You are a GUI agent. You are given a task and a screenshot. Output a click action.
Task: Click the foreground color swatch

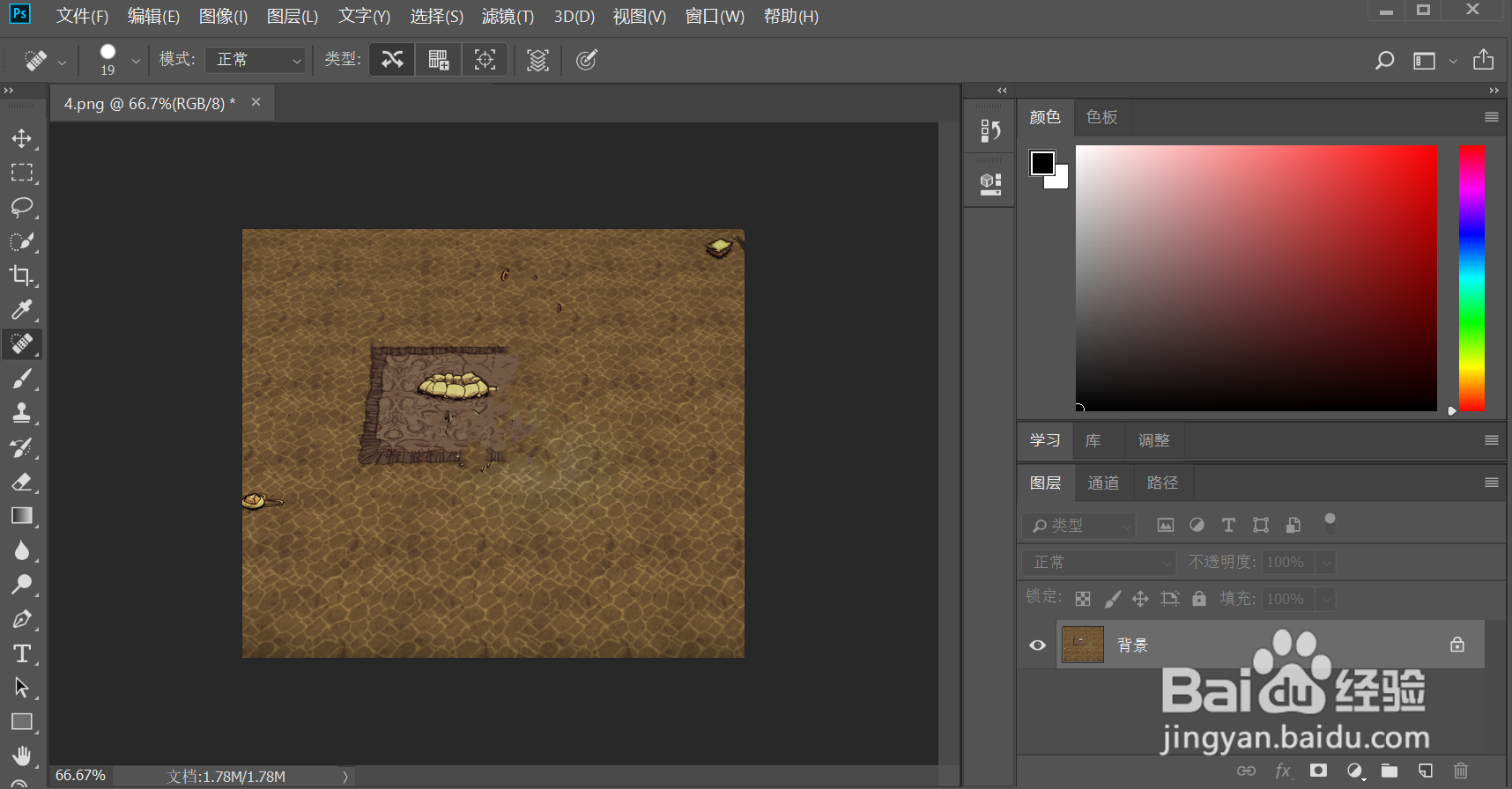pyautogui.click(x=1042, y=163)
